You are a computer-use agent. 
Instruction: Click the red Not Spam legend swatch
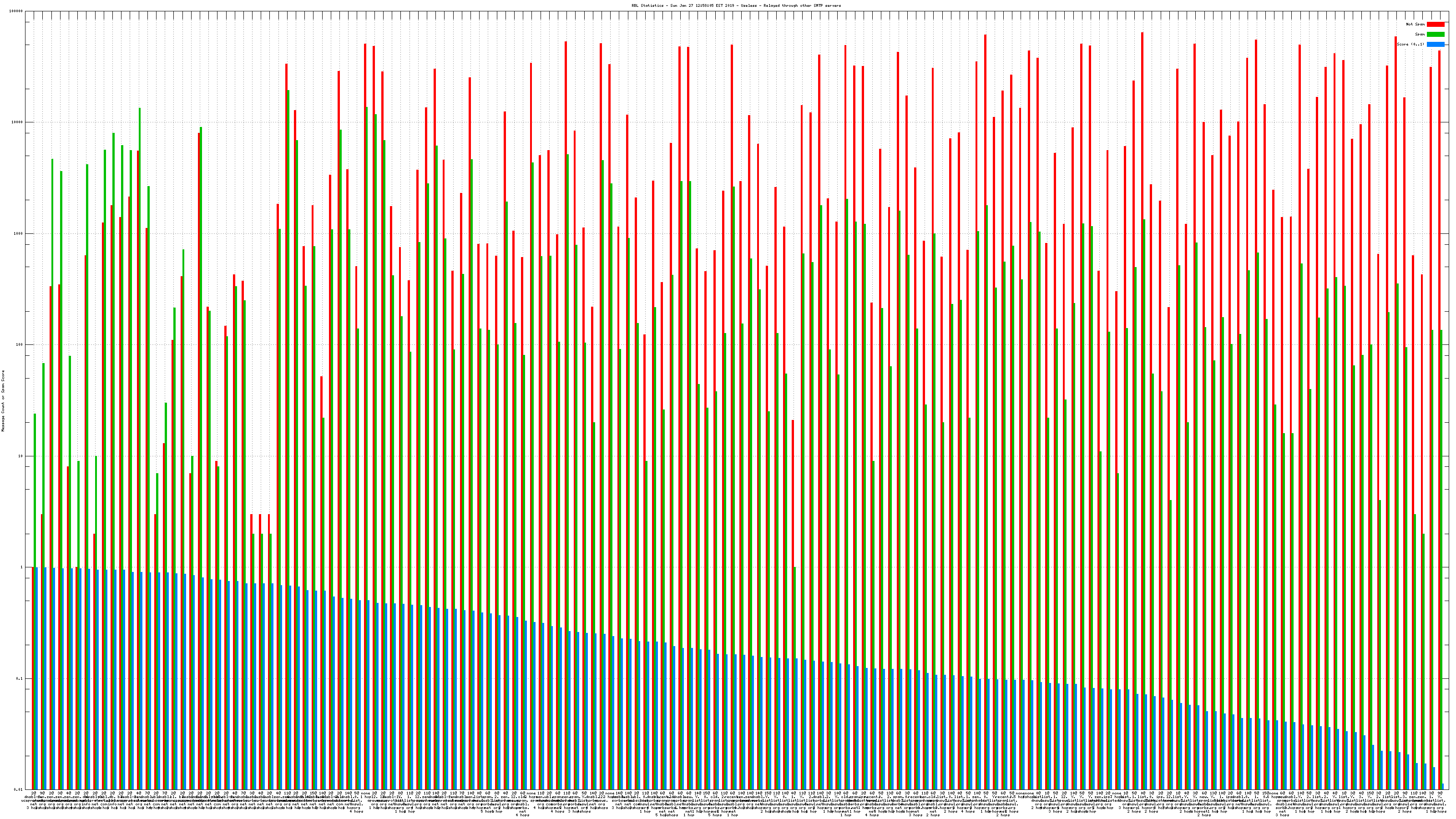1435,24
